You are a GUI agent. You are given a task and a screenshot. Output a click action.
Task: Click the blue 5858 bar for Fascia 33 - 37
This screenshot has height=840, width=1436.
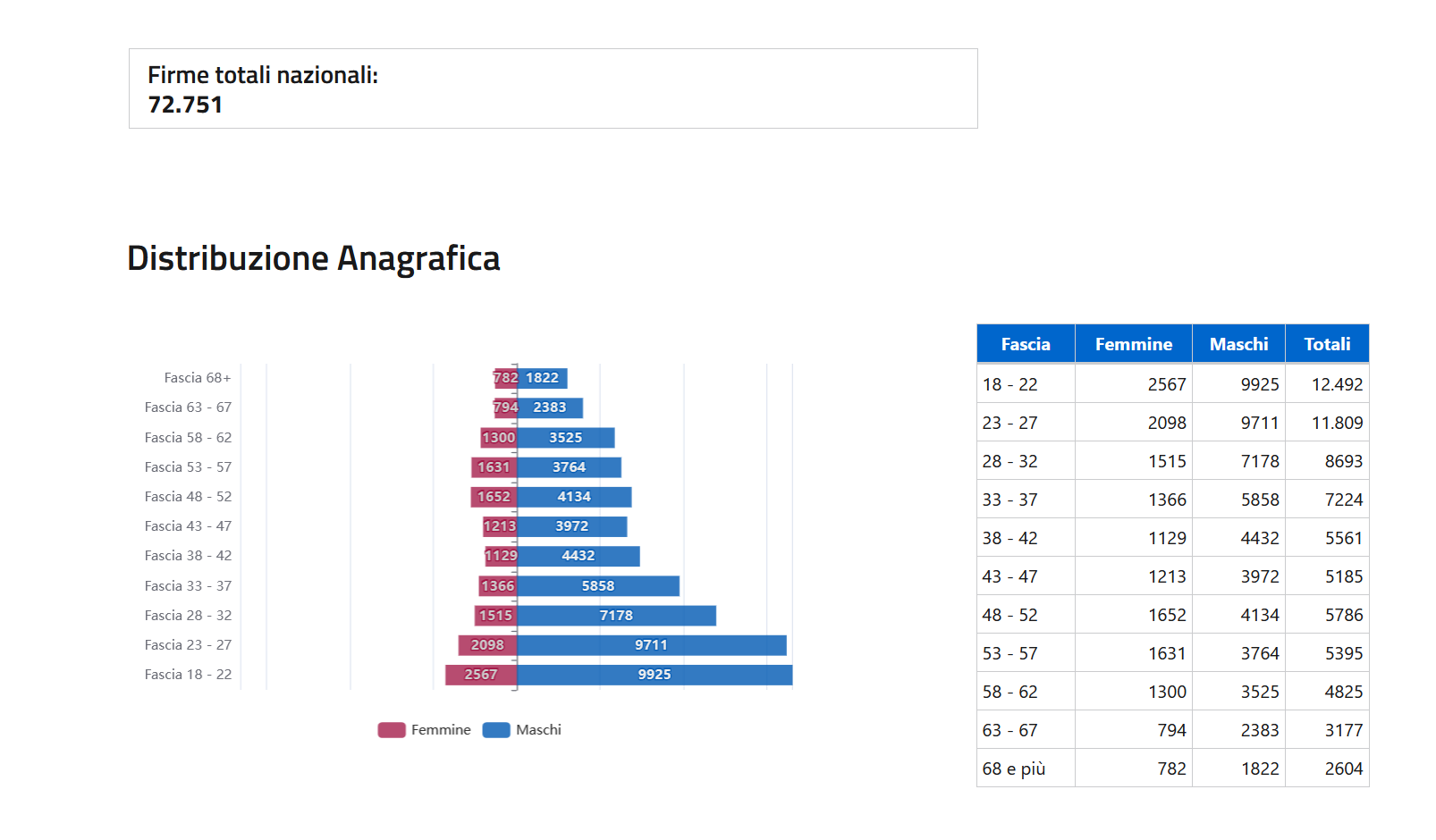point(598,586)
